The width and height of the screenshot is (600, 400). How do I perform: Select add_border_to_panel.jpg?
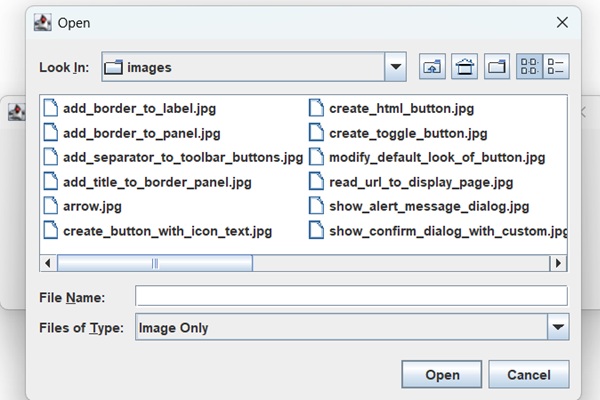pyautogui.click(x=142, y=134)
